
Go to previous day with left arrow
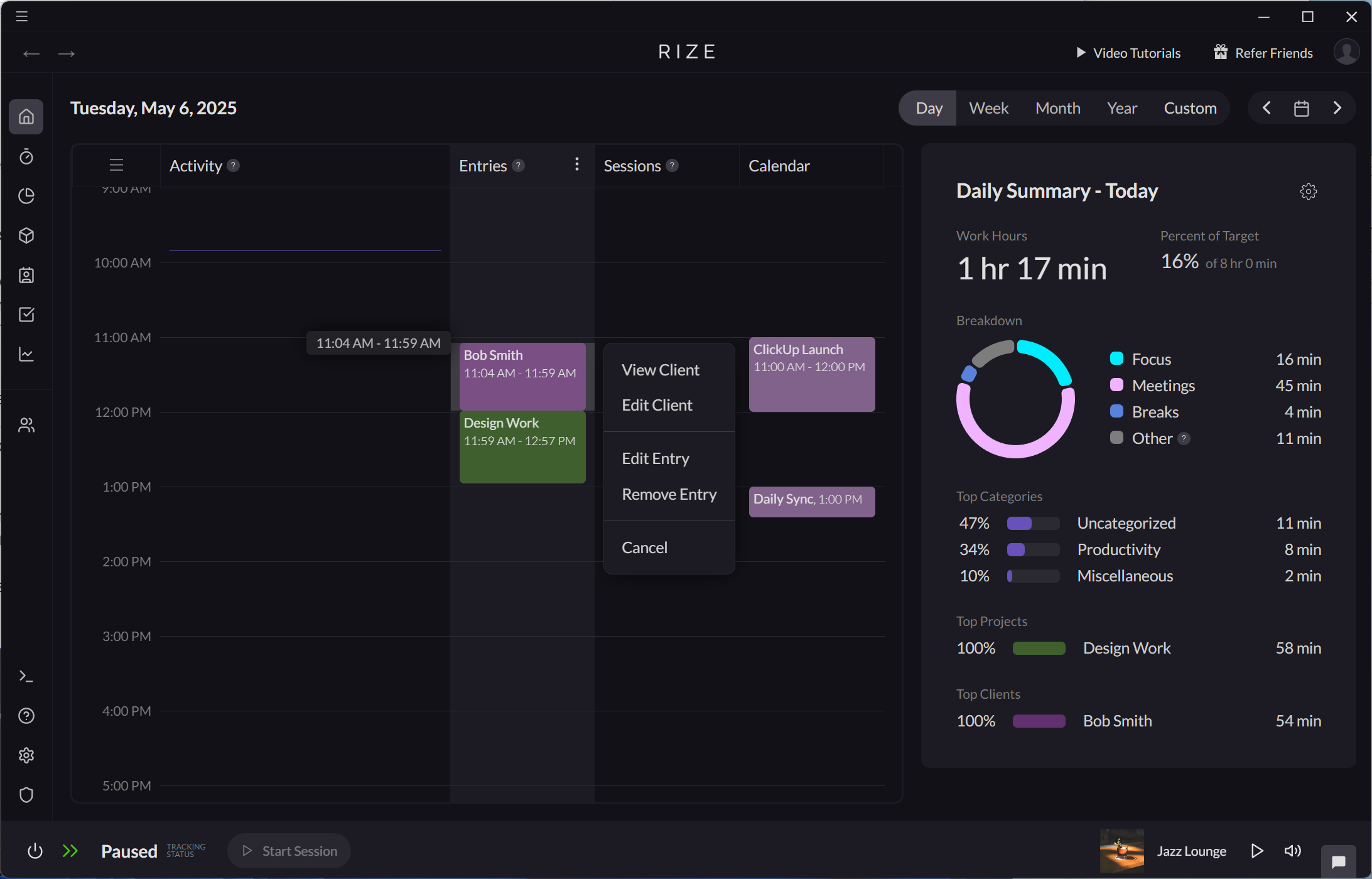pyautogui.click(x=1266, y=107)
